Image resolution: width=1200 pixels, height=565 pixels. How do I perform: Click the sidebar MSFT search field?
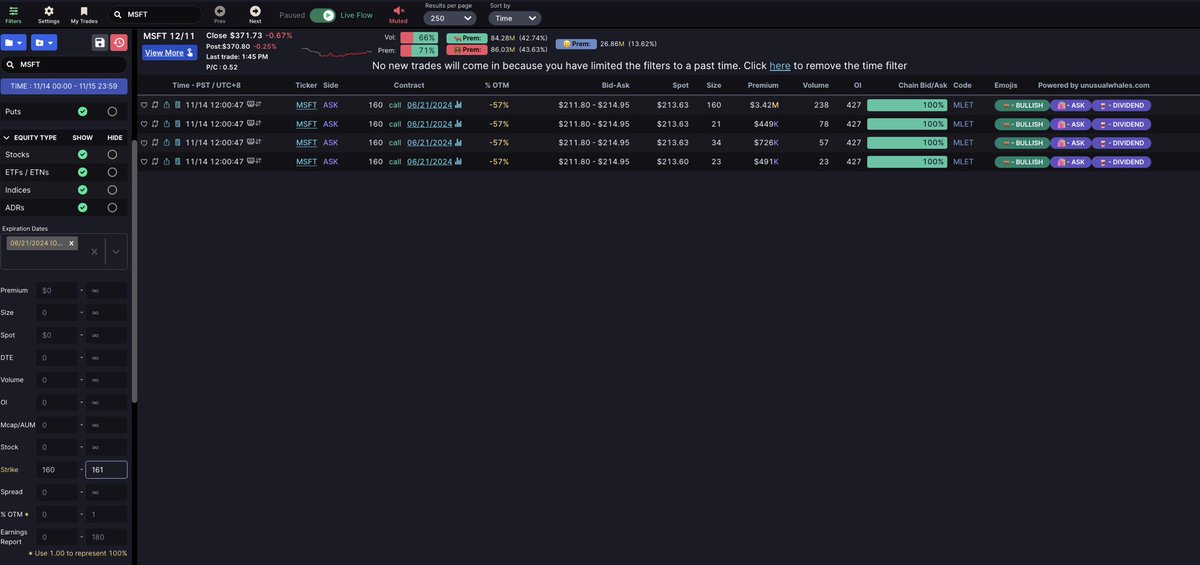click(65, 64)
